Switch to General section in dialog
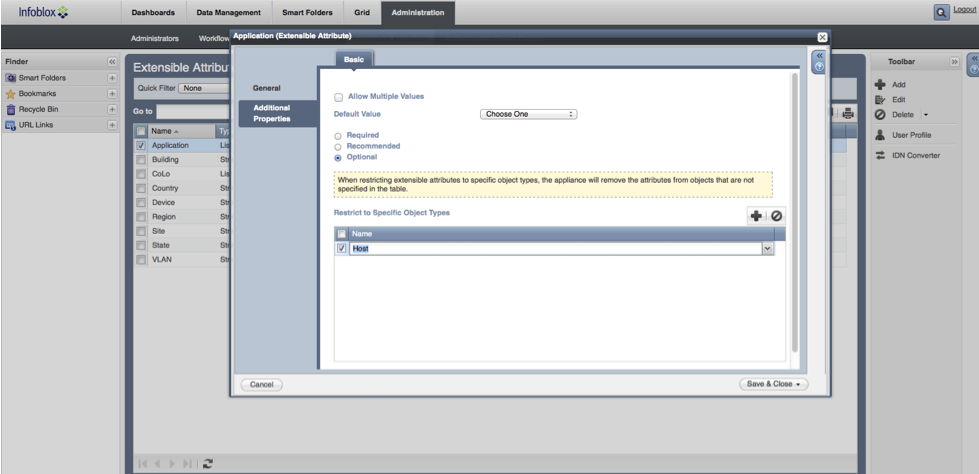This screenshot has height=474, width=979. tap(267, 88)
